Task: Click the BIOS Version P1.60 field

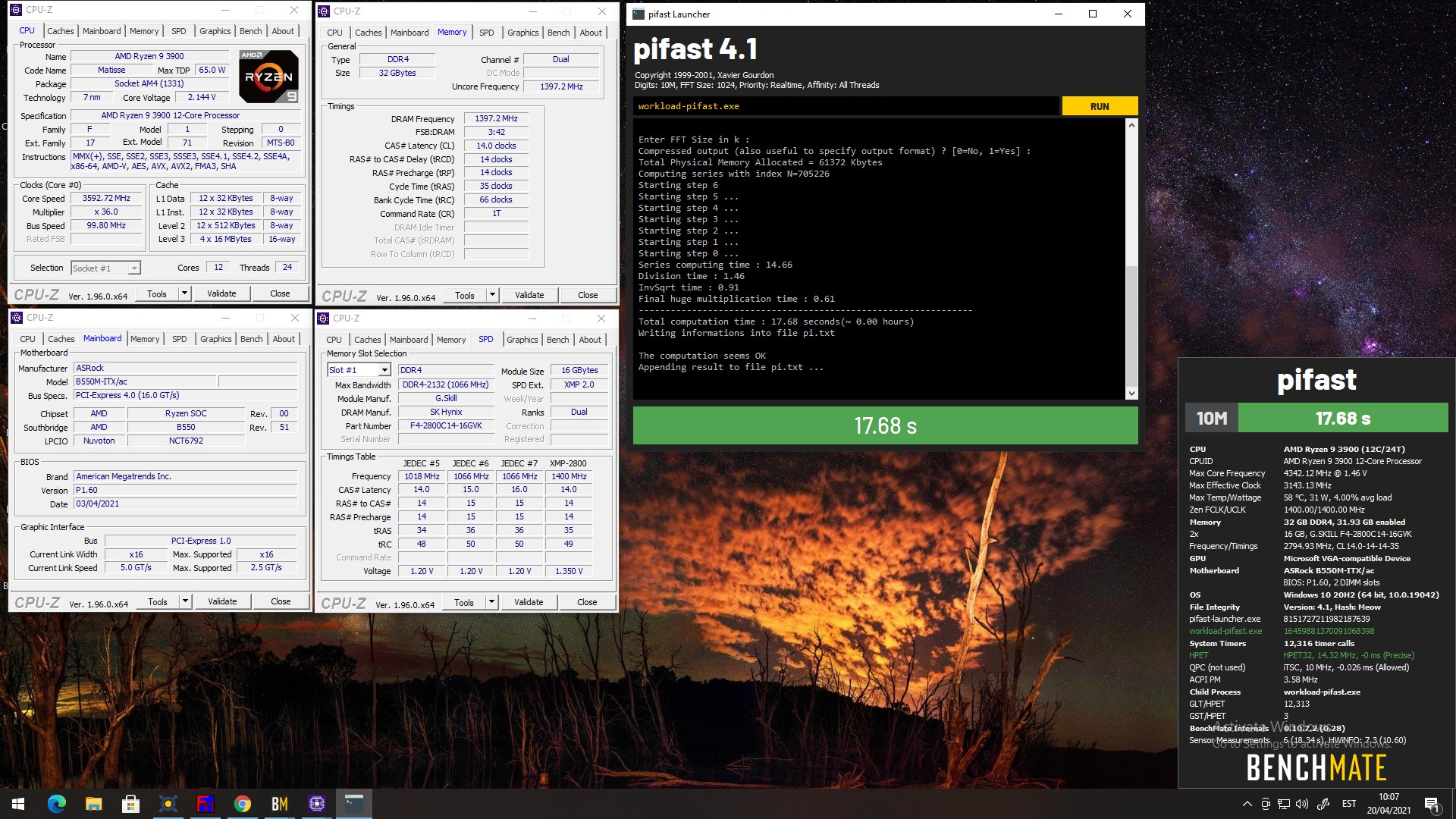Action: coord(186,490)
